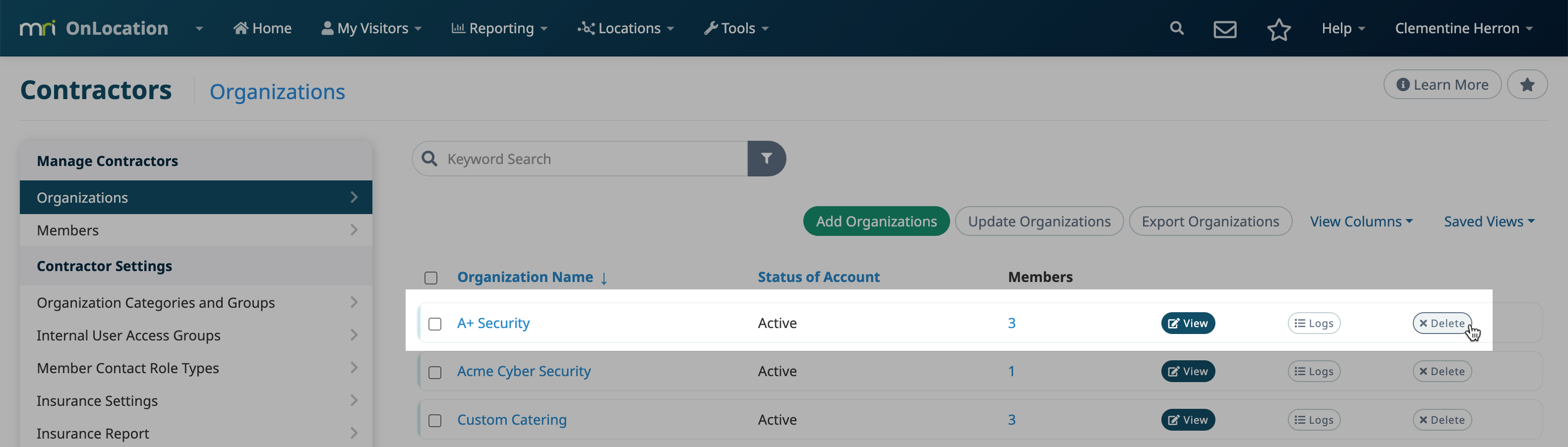This screenshot has height=447, width=1568.
Task: Check the box for Acme Cyber Security
Action: pos(434,372)
